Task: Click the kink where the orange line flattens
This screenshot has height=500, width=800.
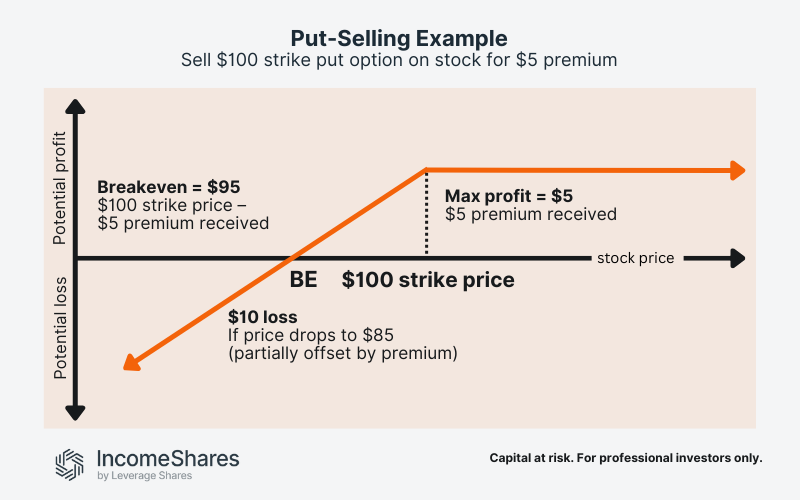Action: [427, 169]
